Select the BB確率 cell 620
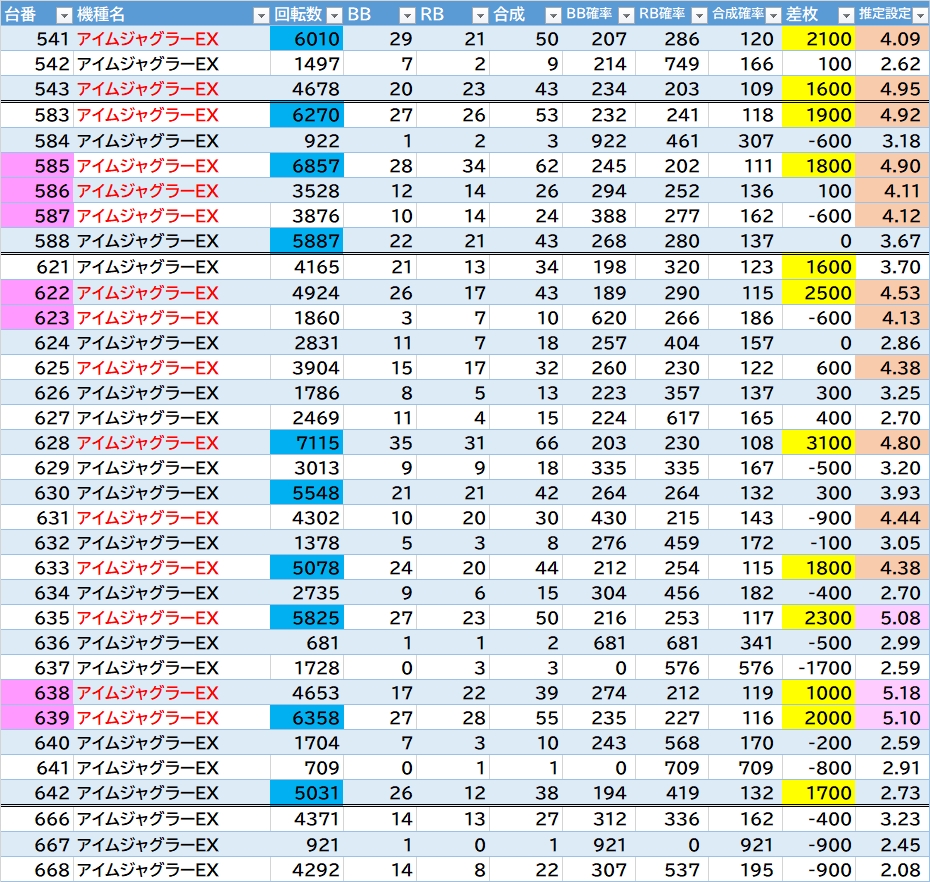The height and width of the screenshot is (882, 930). pos(599,317)
